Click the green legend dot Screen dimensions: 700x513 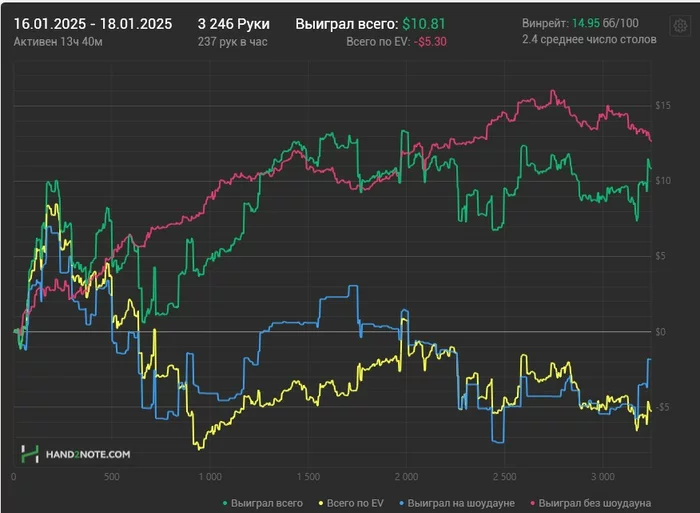coord(225,504)
